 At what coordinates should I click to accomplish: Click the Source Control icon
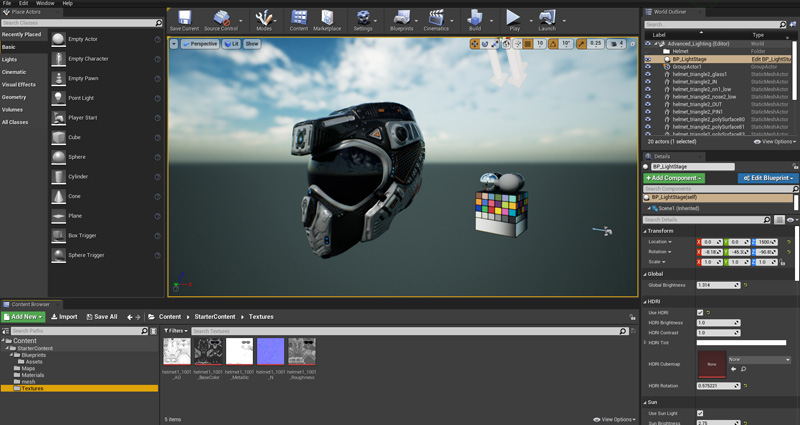pos(221,19)
